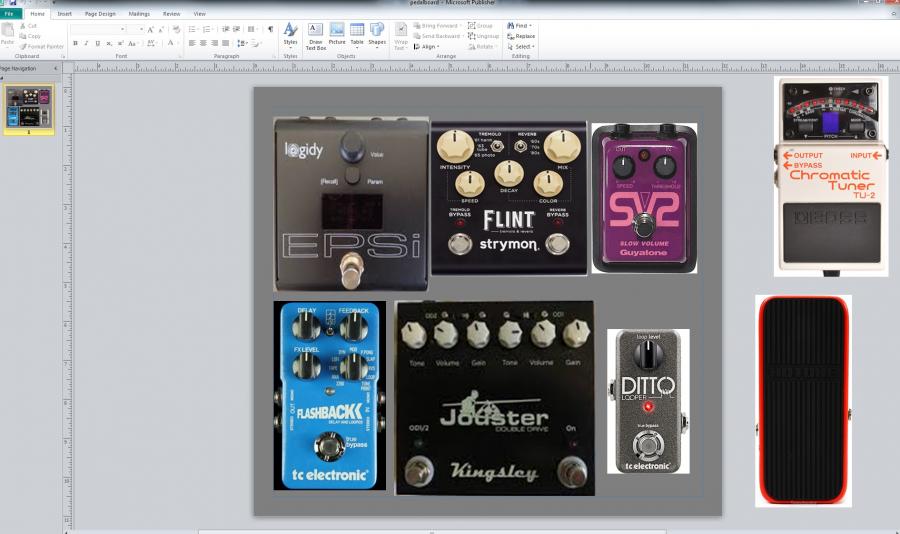Click the Cut command
The width and height of the screenshot is (900, 534).
coord(28,26)
